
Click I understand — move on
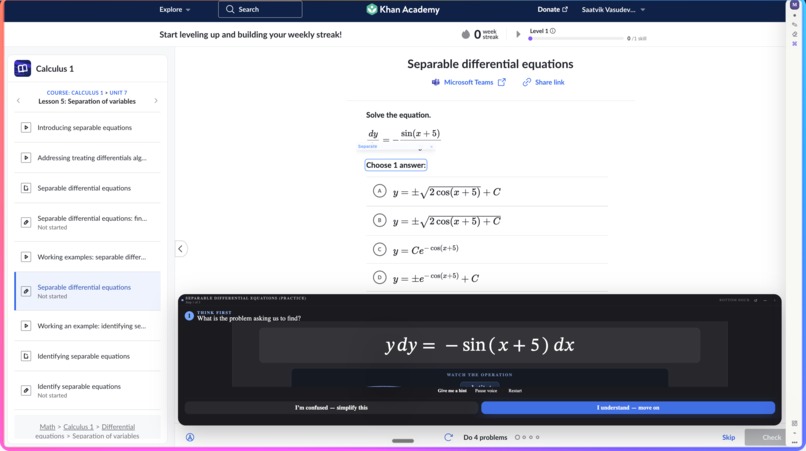pos(628,408)
